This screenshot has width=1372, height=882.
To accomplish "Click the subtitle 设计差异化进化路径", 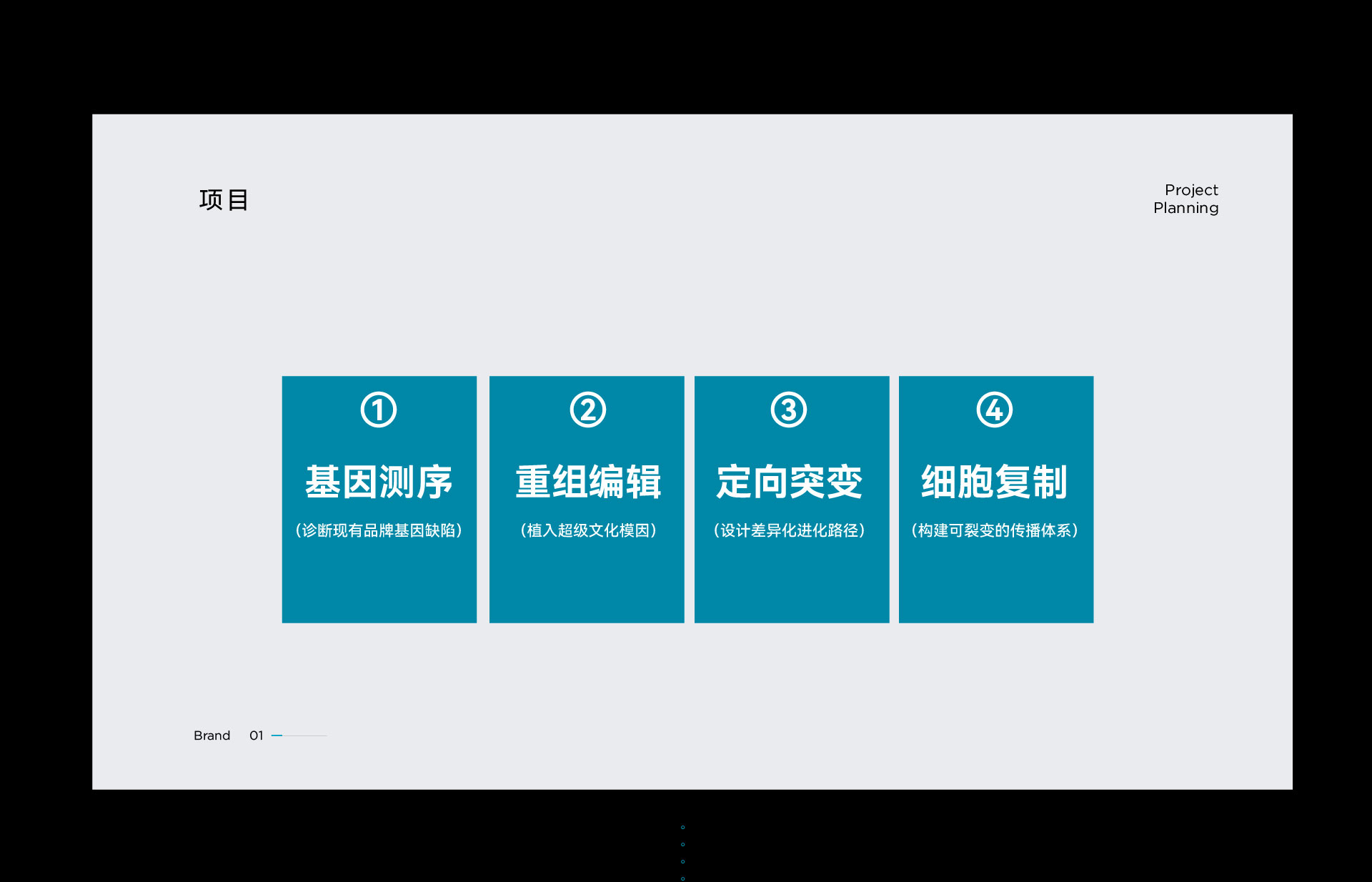I will [790, 530].
